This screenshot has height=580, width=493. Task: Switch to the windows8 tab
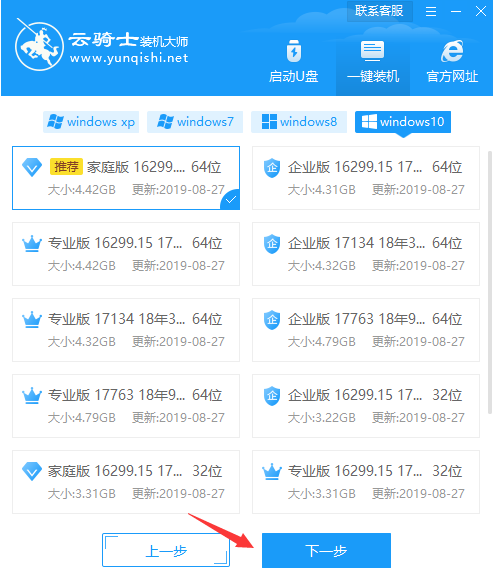click(x=299, y=122)
